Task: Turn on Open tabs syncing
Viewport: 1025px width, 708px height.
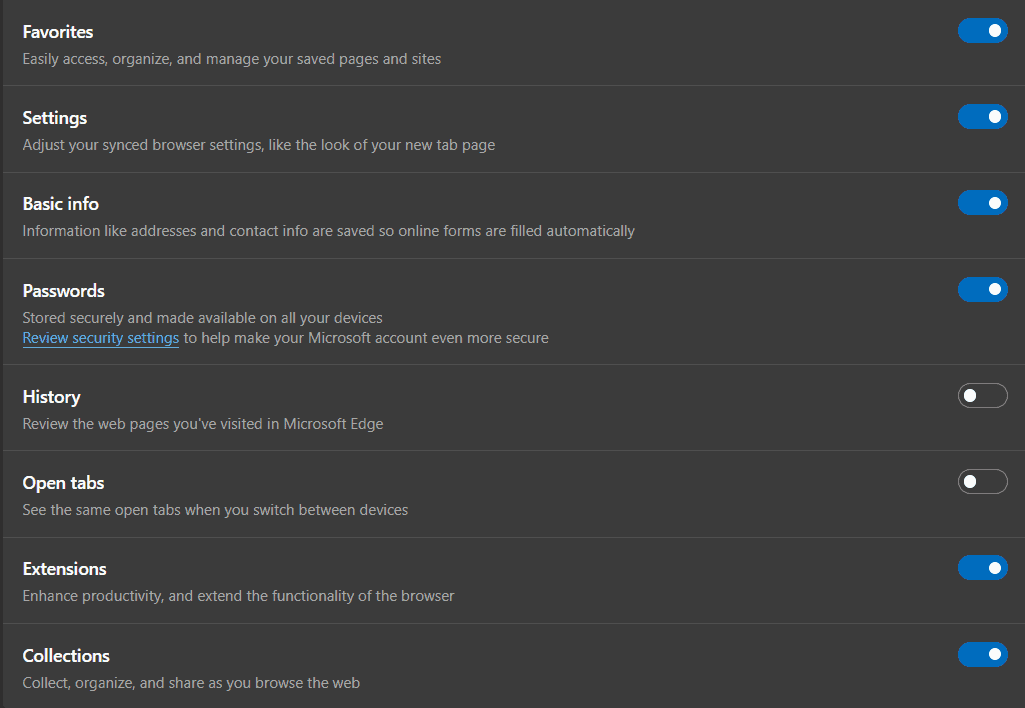Action: [x=982, y=482]
